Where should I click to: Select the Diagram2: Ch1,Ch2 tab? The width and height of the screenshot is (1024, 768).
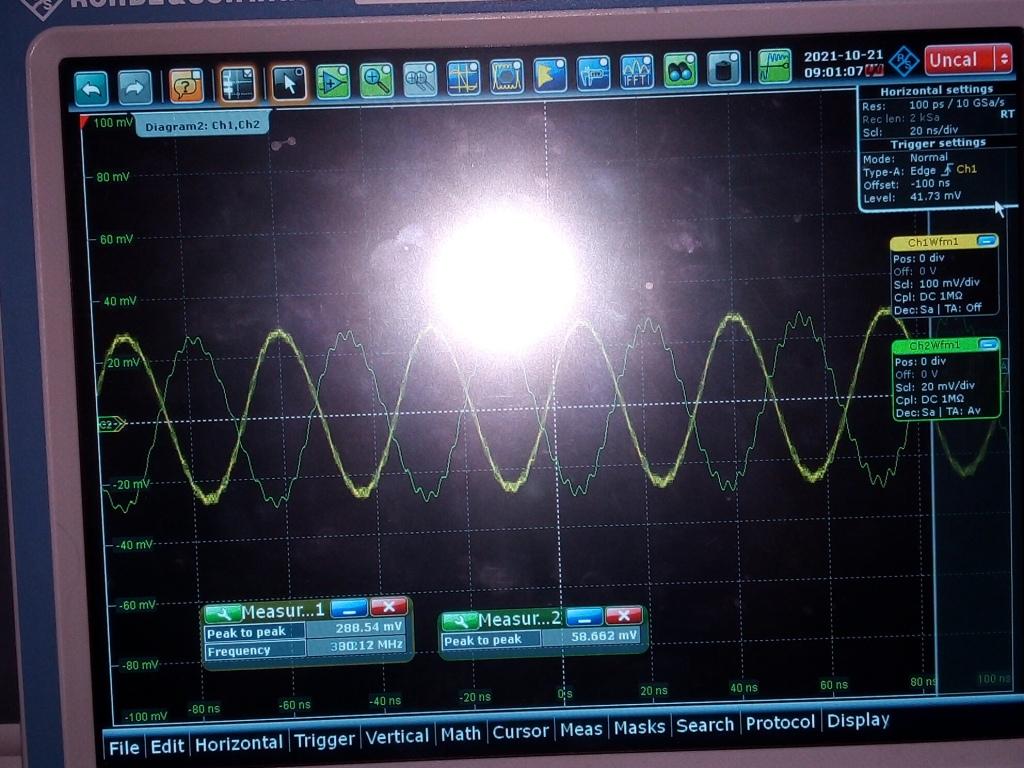tap(202, 125)
